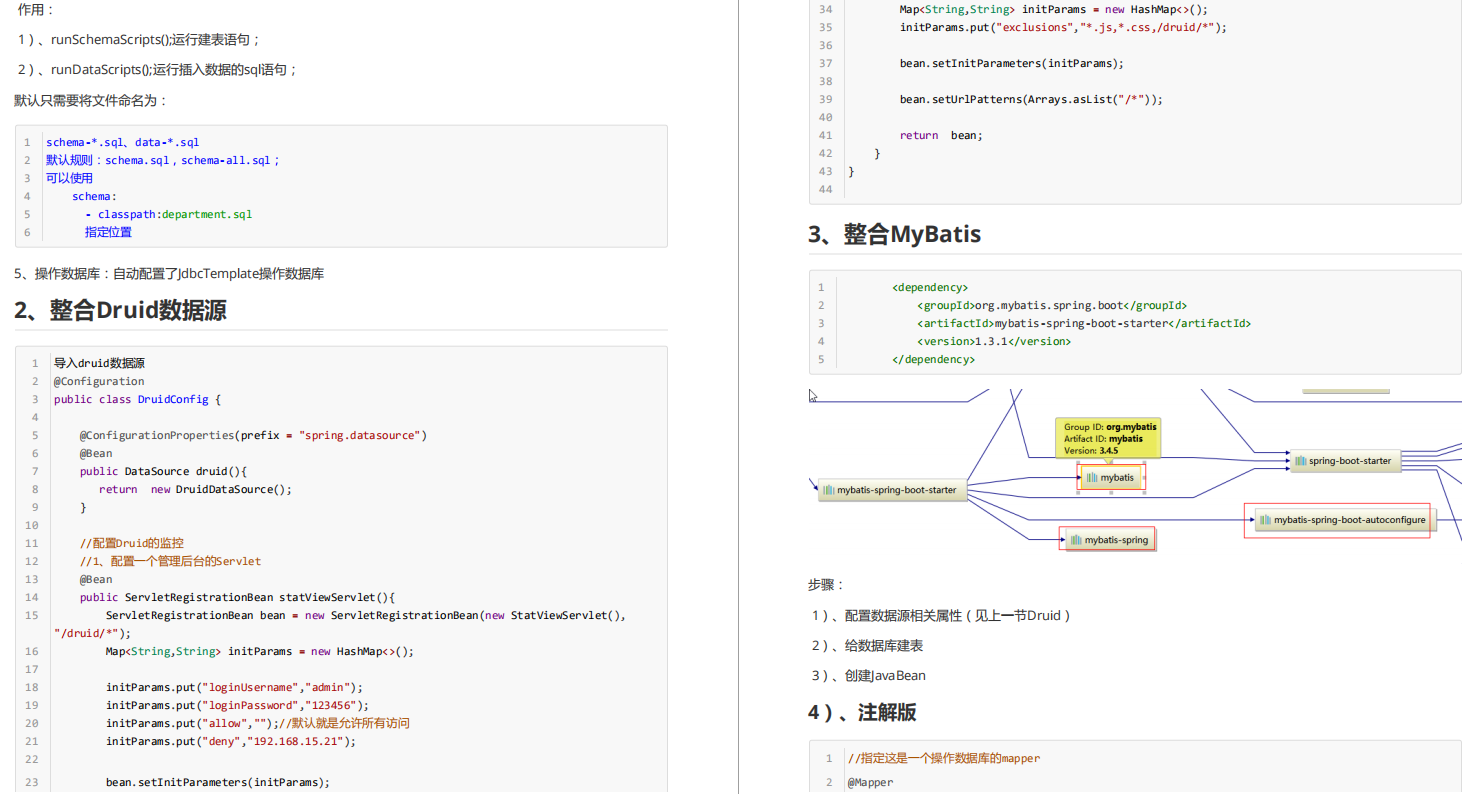1472x794 pixels.
Task: Click the library icon on mybatis node
Action: point(1091,478)
